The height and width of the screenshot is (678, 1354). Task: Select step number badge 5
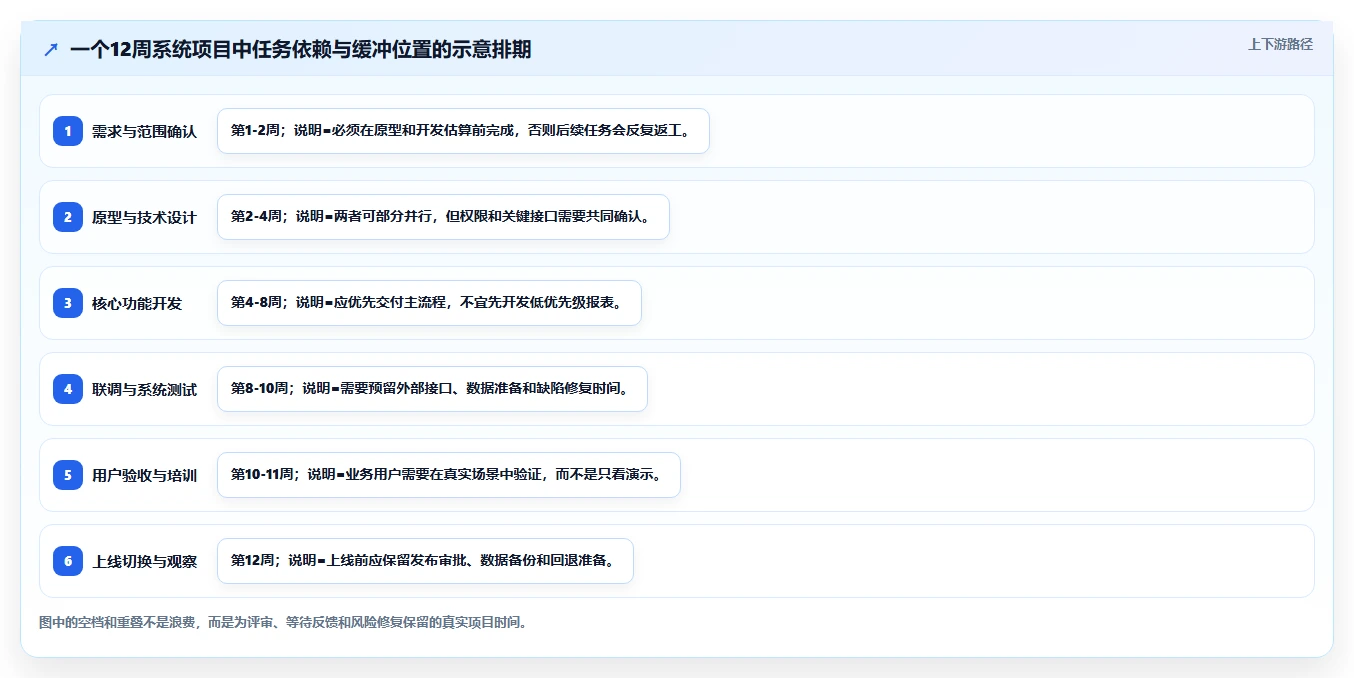point(68,475)
